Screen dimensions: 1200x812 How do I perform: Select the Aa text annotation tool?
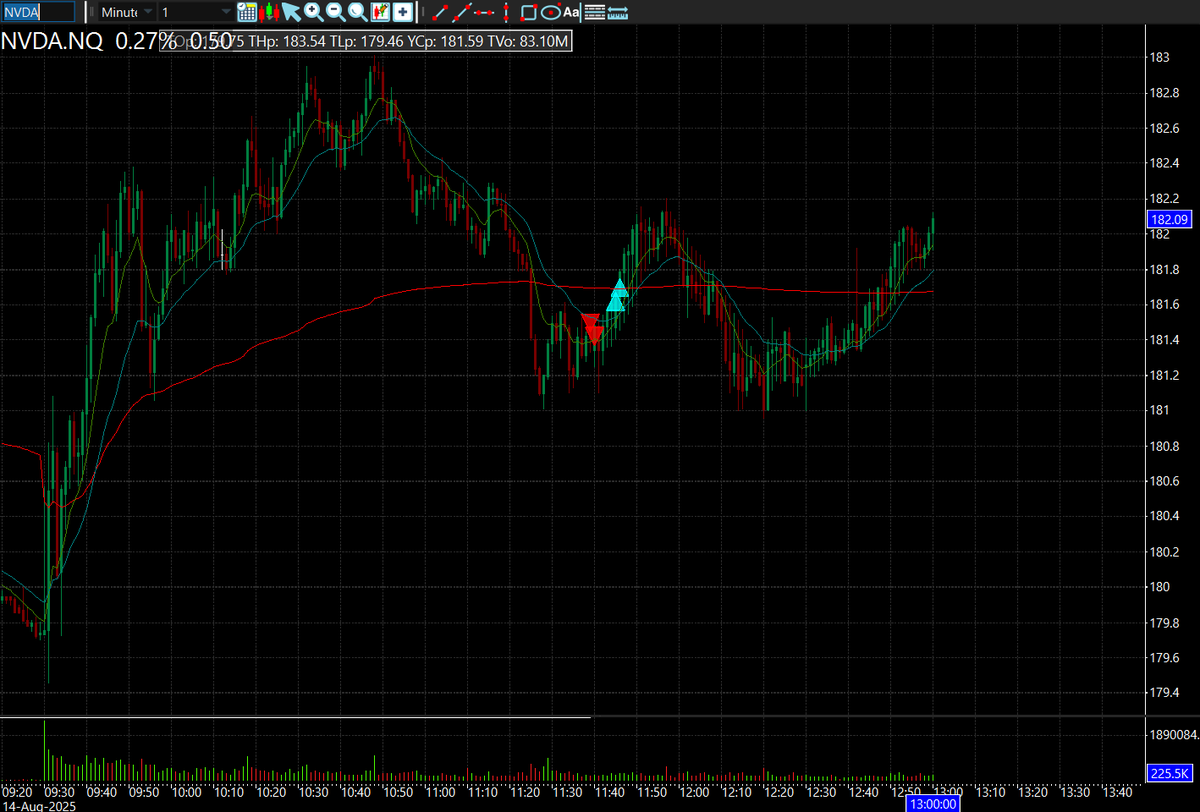pos(571,12)
